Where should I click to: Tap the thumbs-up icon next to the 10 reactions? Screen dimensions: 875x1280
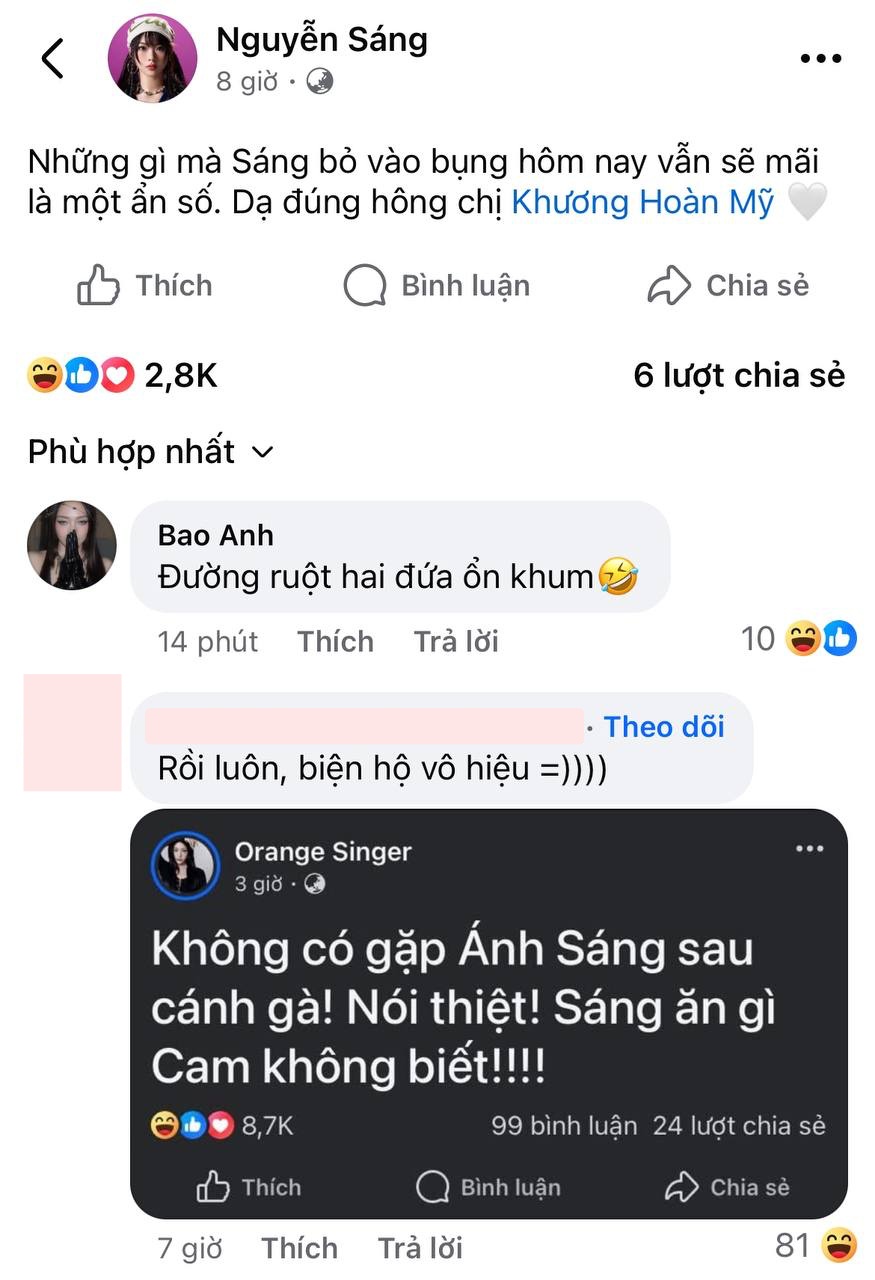(838, 638)
